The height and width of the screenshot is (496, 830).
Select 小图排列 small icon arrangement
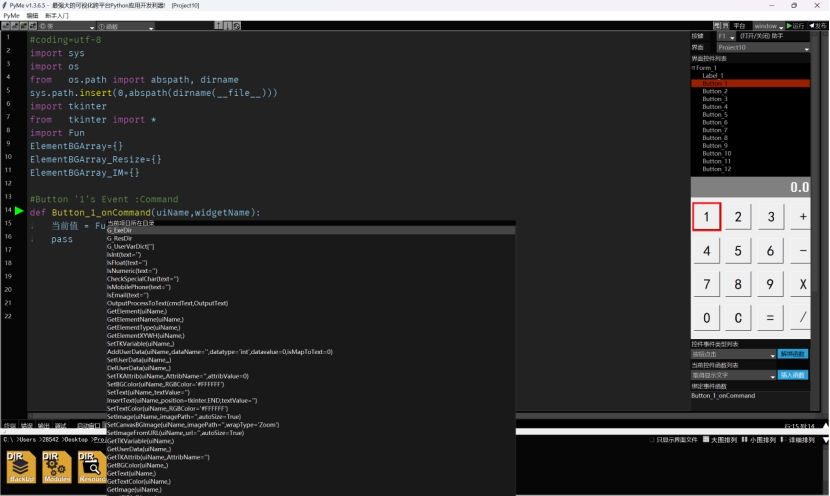[x=759, y=440]
